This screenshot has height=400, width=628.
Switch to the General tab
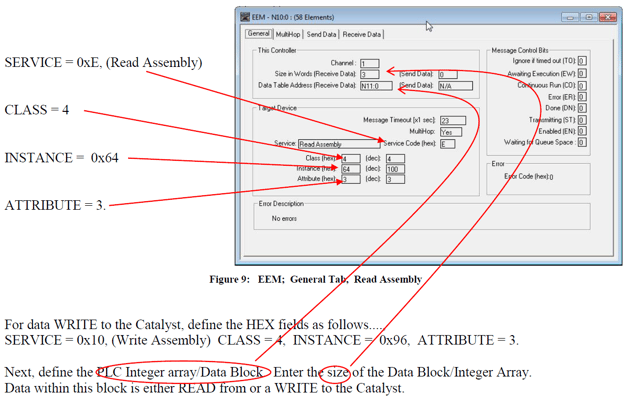pos(258,34)
